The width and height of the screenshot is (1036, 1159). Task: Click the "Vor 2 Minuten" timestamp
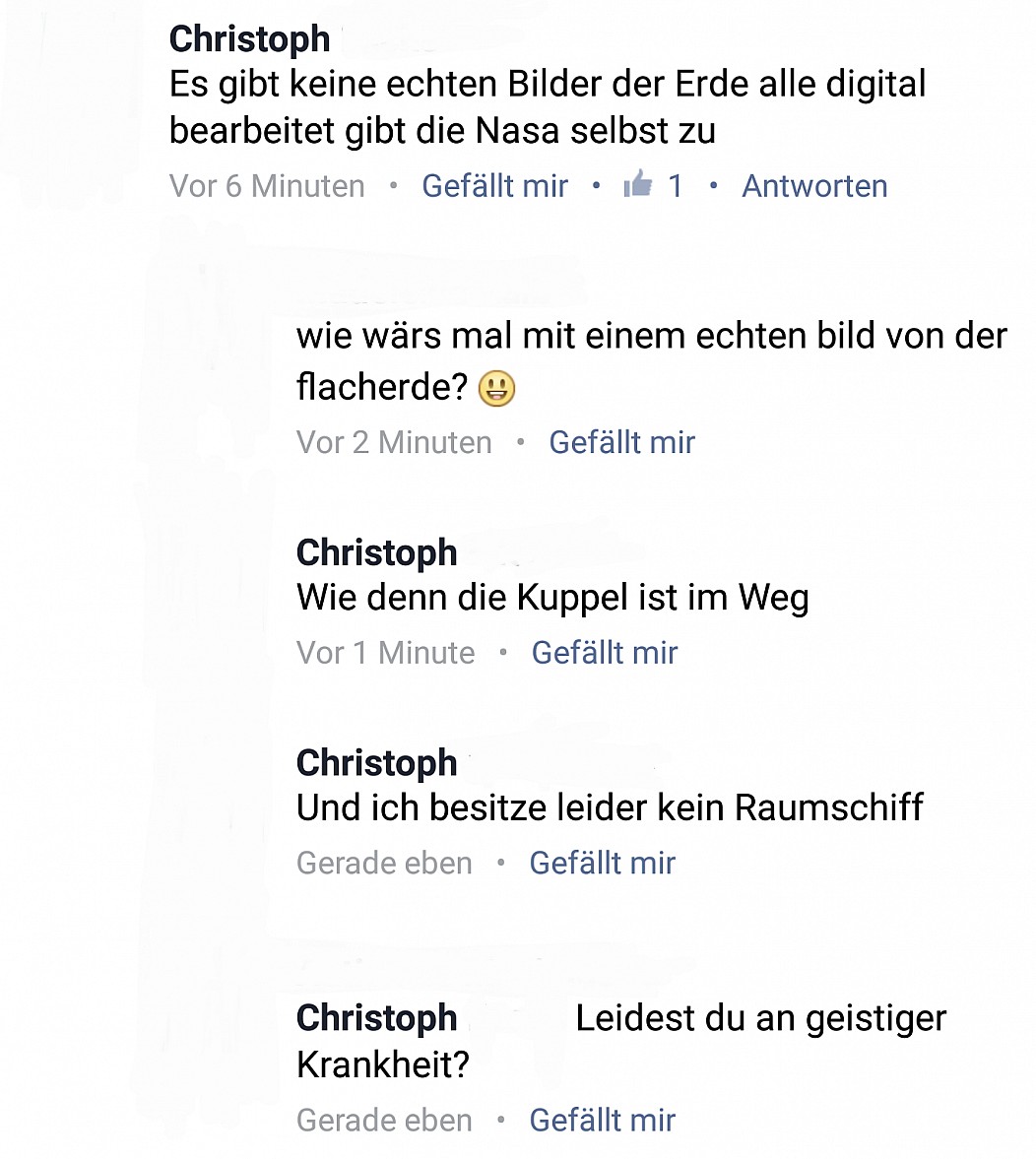coord(394,443)
